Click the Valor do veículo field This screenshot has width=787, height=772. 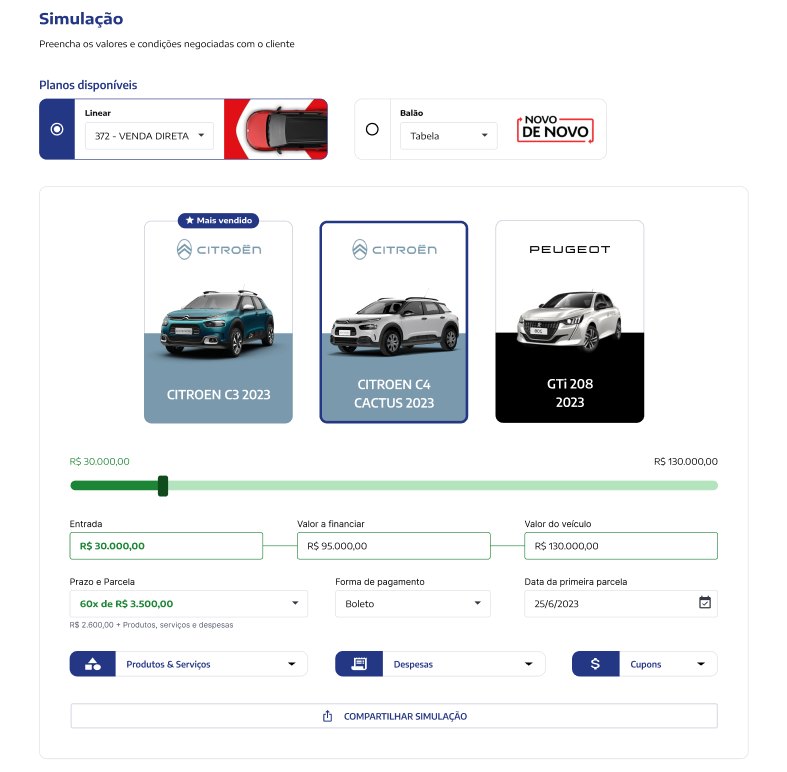point(621,546)
